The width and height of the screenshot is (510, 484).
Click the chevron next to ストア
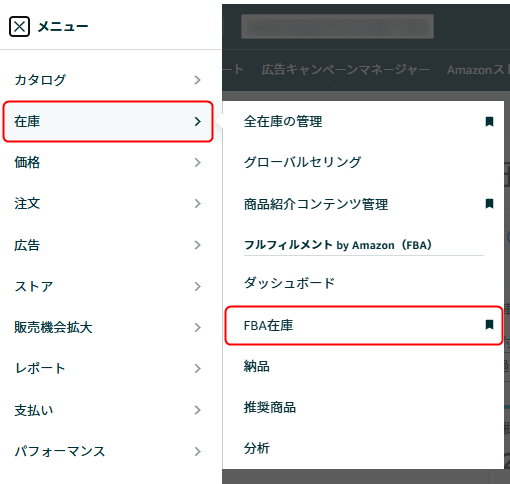[198, 286]
